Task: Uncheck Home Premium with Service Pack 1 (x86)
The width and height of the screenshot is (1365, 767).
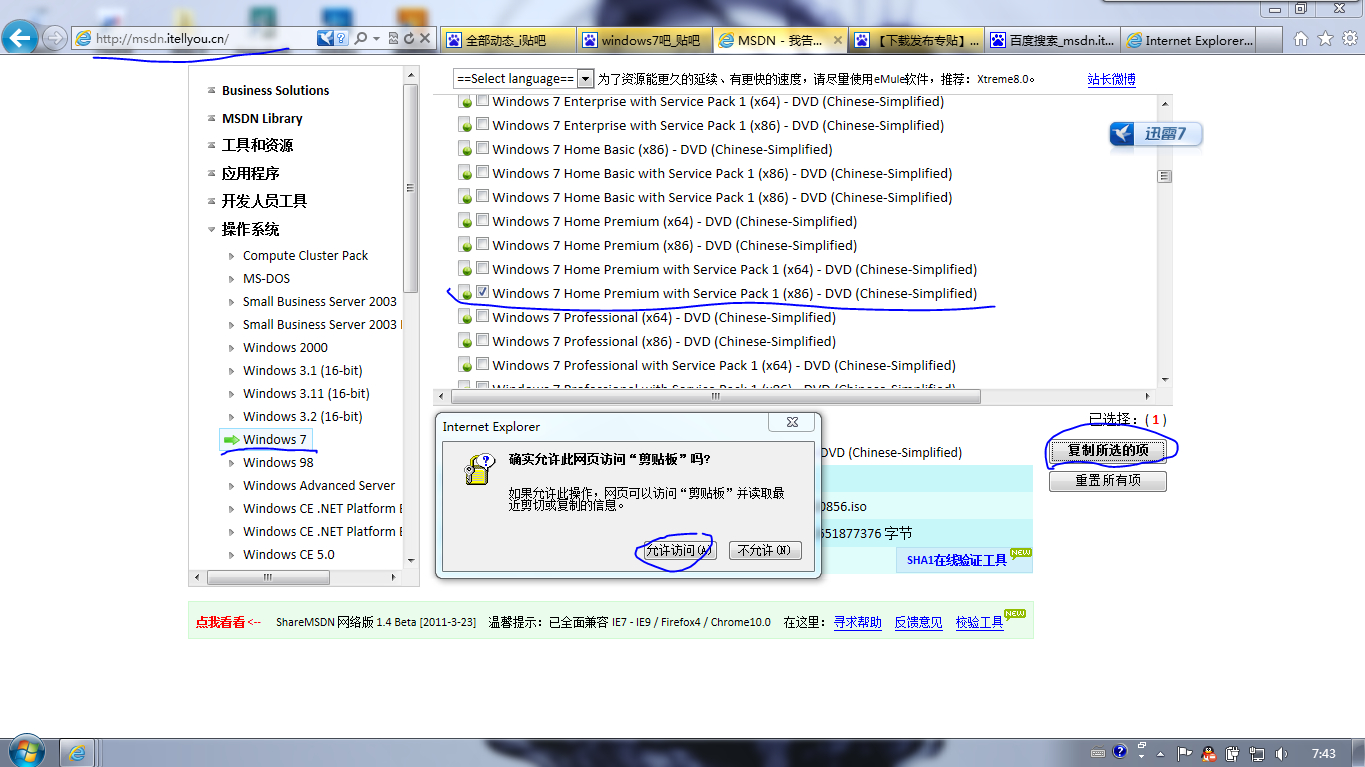Action: click(x=483, y=293)
